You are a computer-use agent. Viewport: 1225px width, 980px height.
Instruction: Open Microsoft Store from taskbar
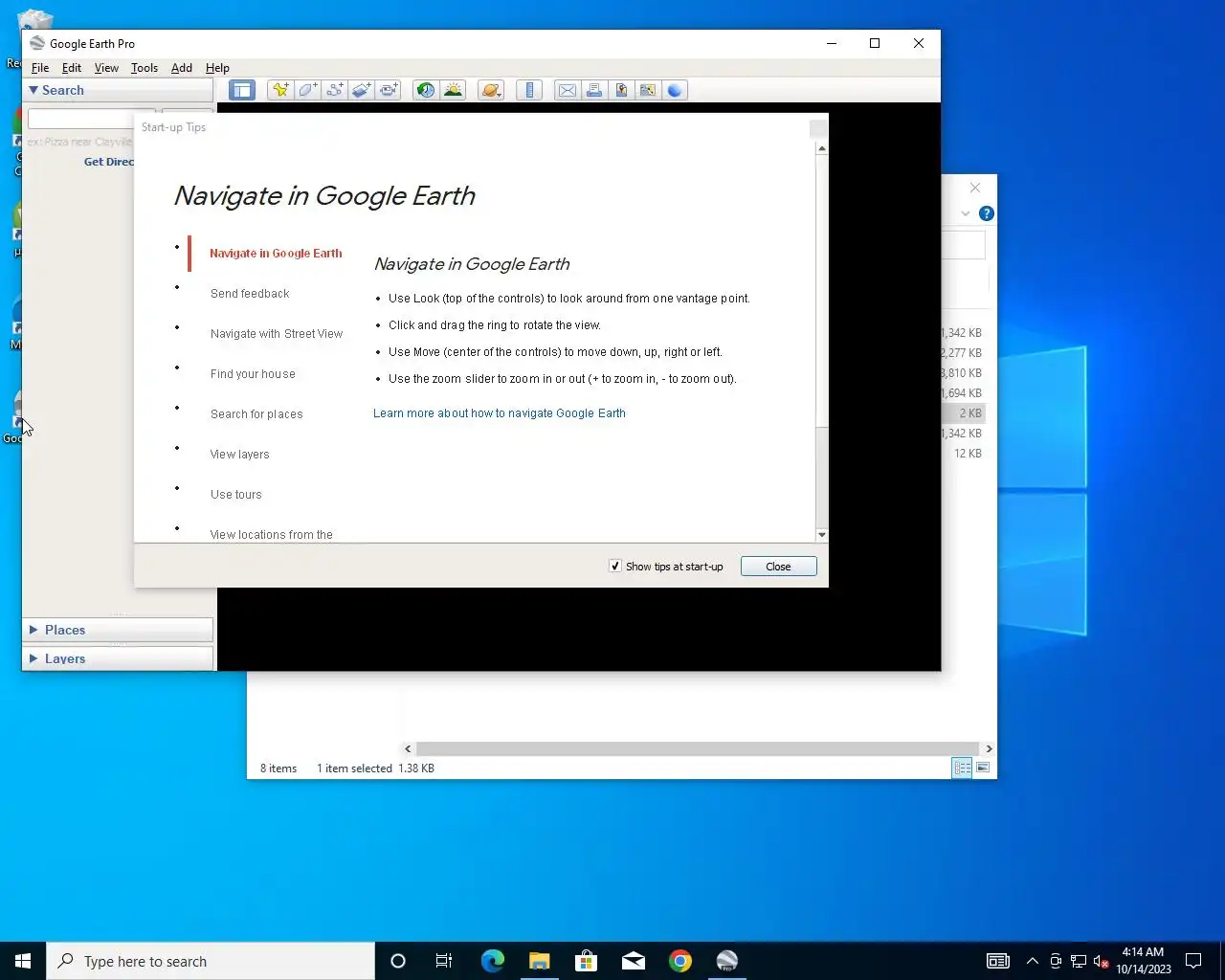point(586,961)
